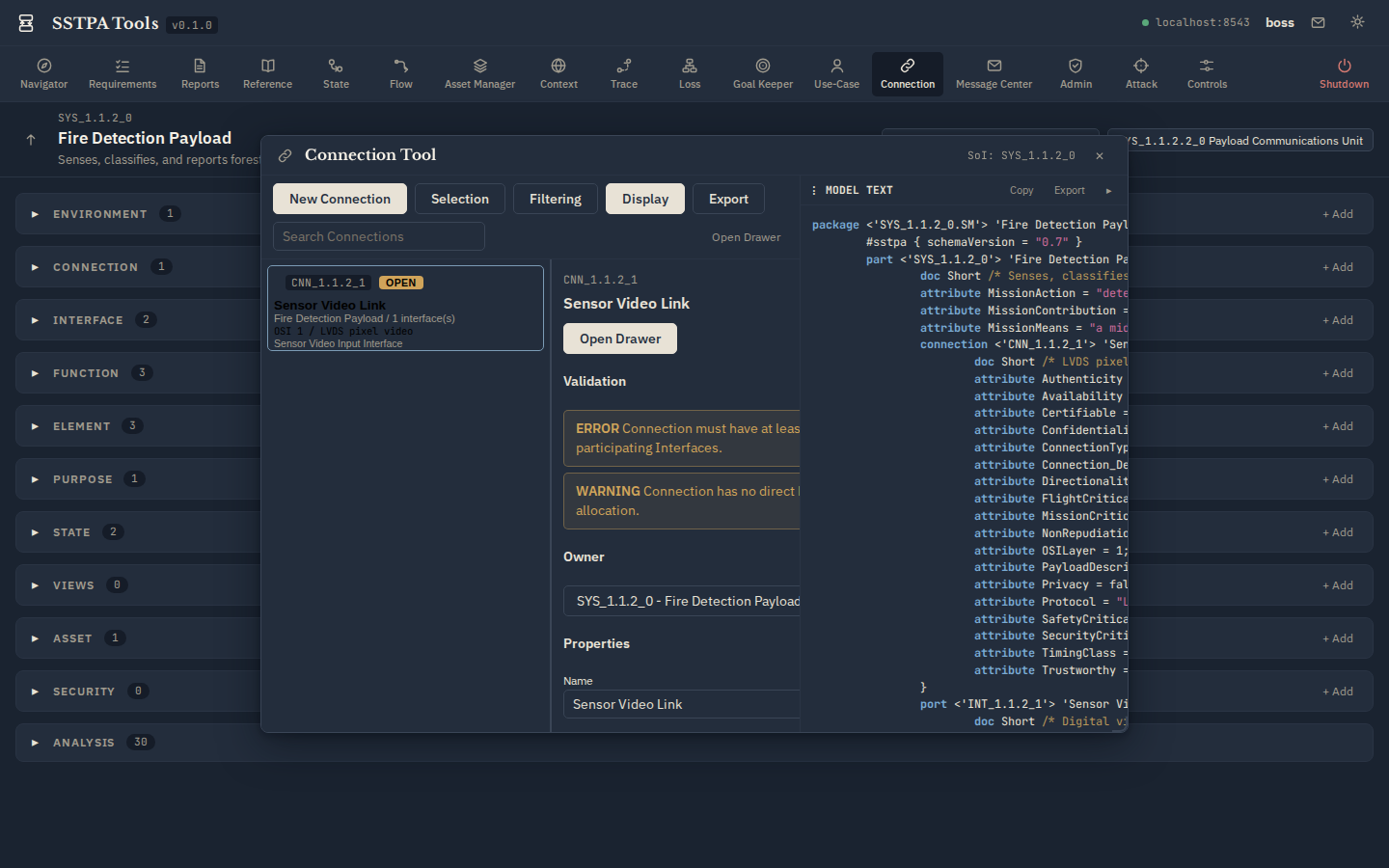The height and width of the screenshot is (868, 1389).
Task: Click the Shutdown power icon
Action: click(1344, 66)
